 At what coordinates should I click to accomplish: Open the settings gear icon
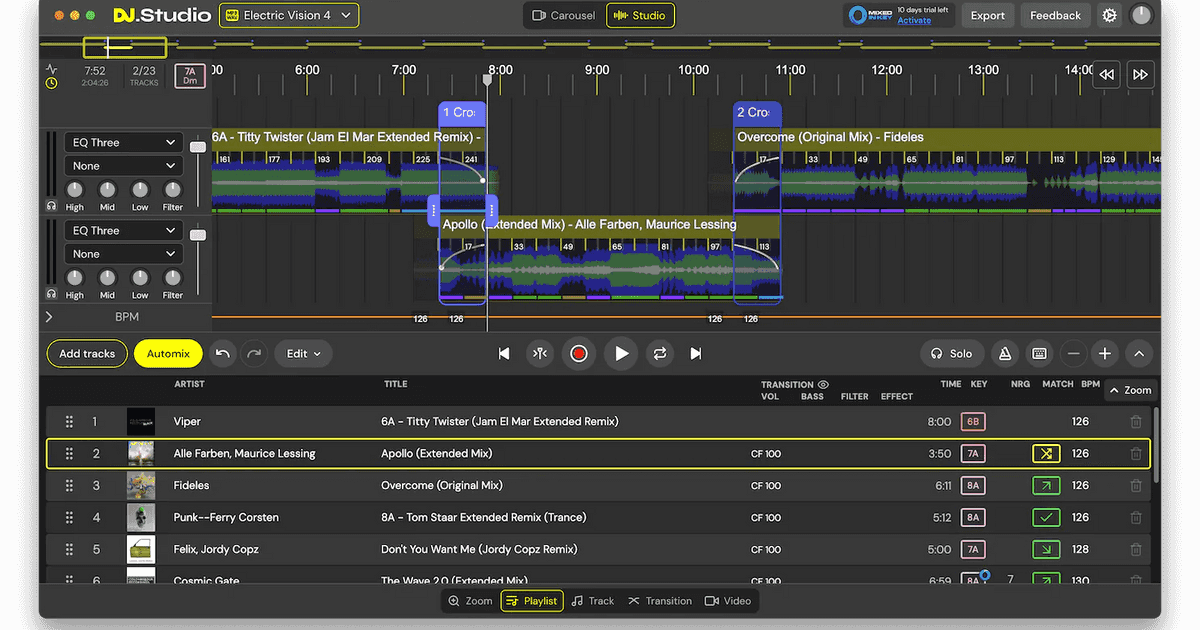pos(1109,15)
